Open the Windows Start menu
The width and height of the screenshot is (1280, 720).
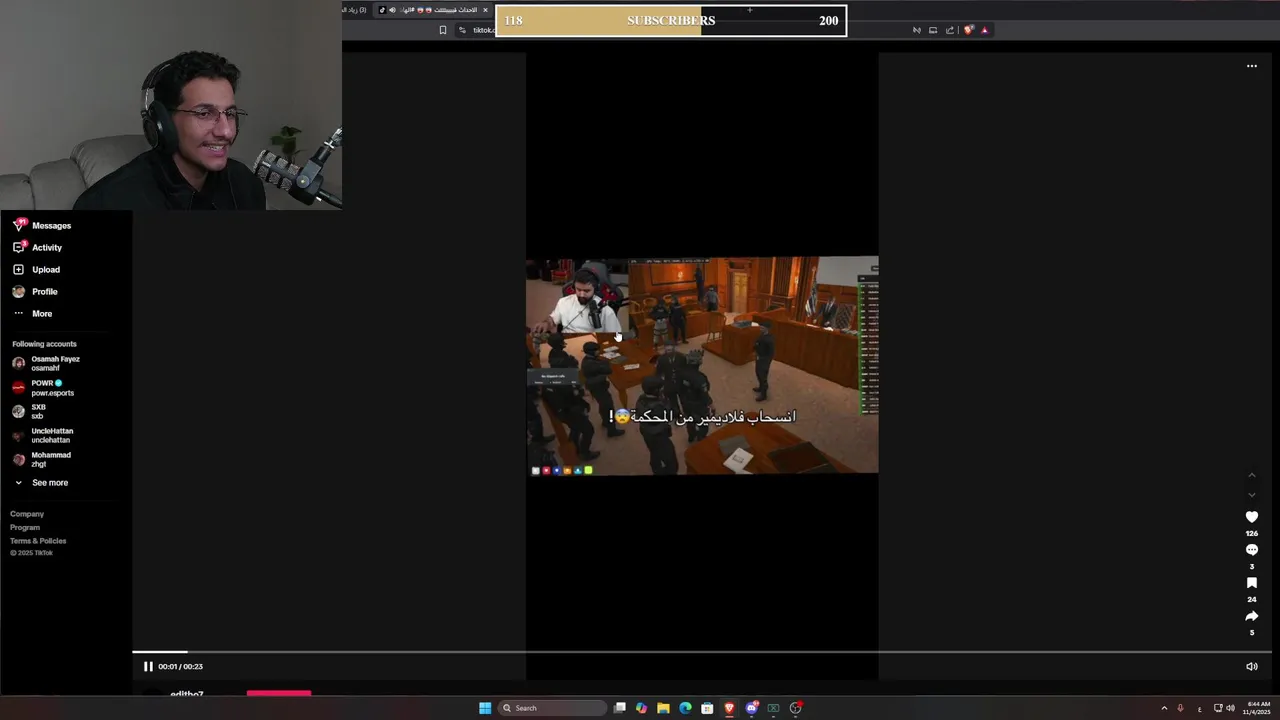pyautogui.click(x=485, y=708)
